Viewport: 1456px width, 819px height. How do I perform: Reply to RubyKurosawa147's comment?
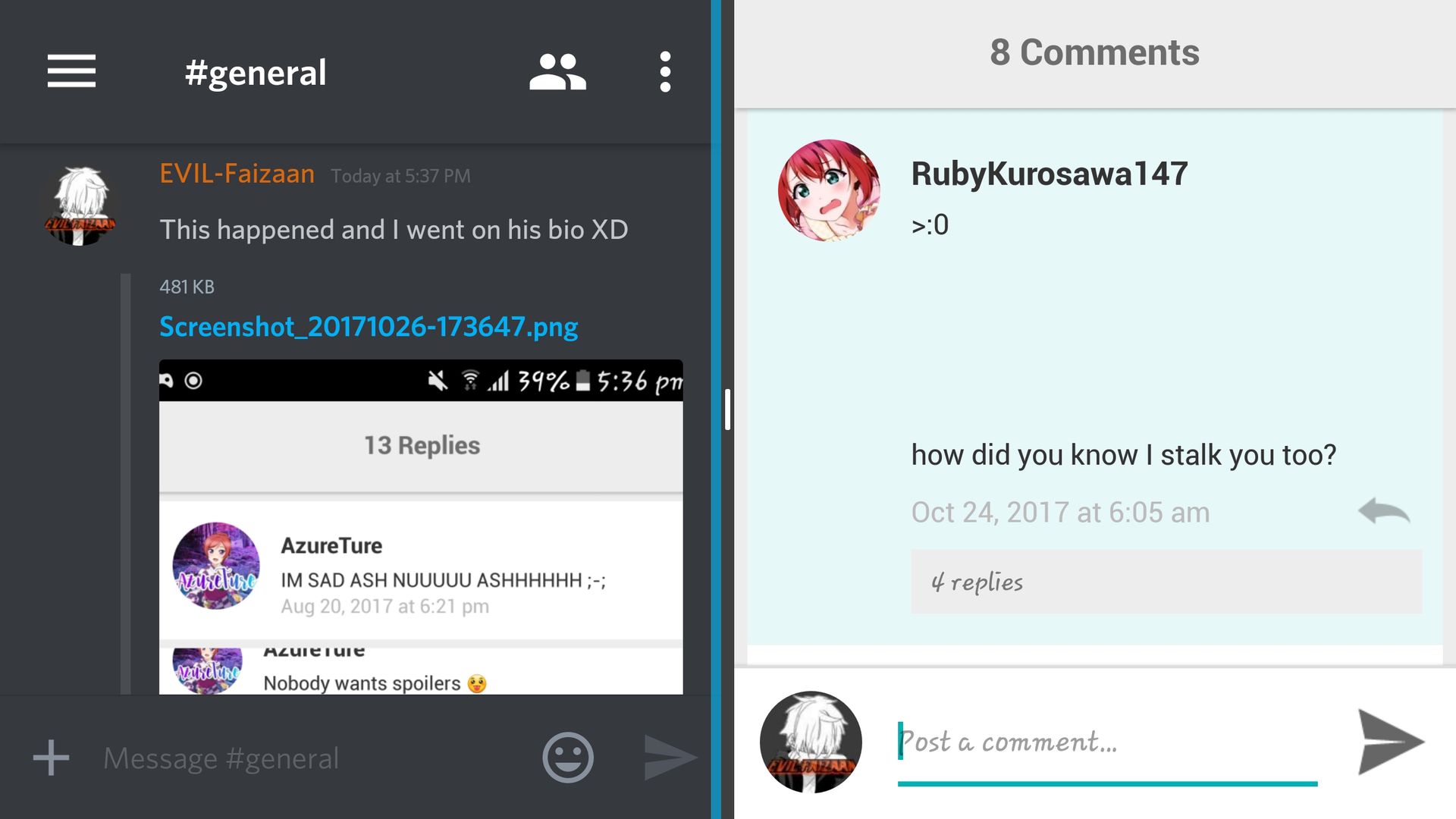1384,511
